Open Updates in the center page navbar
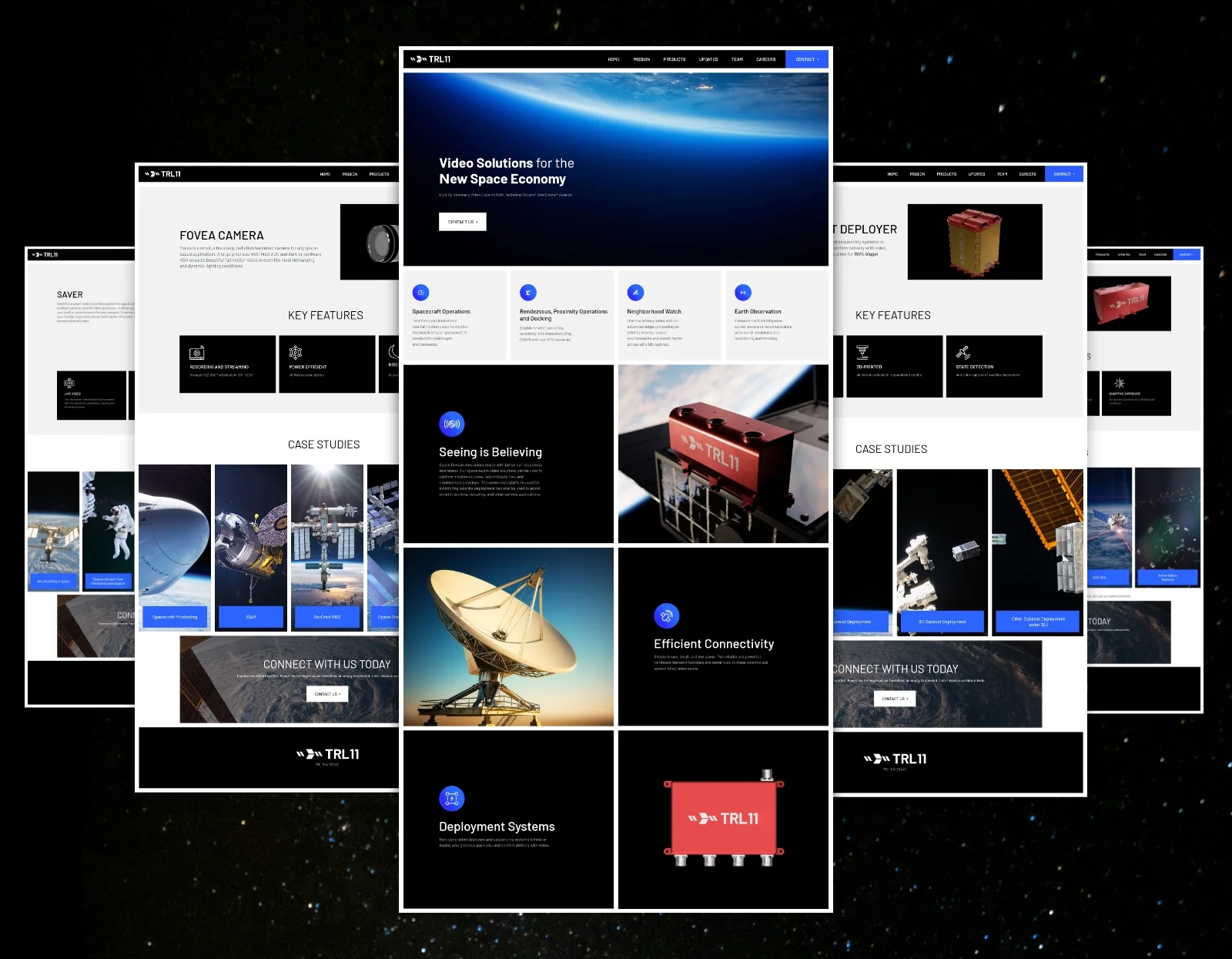 (x=708, y=59)
